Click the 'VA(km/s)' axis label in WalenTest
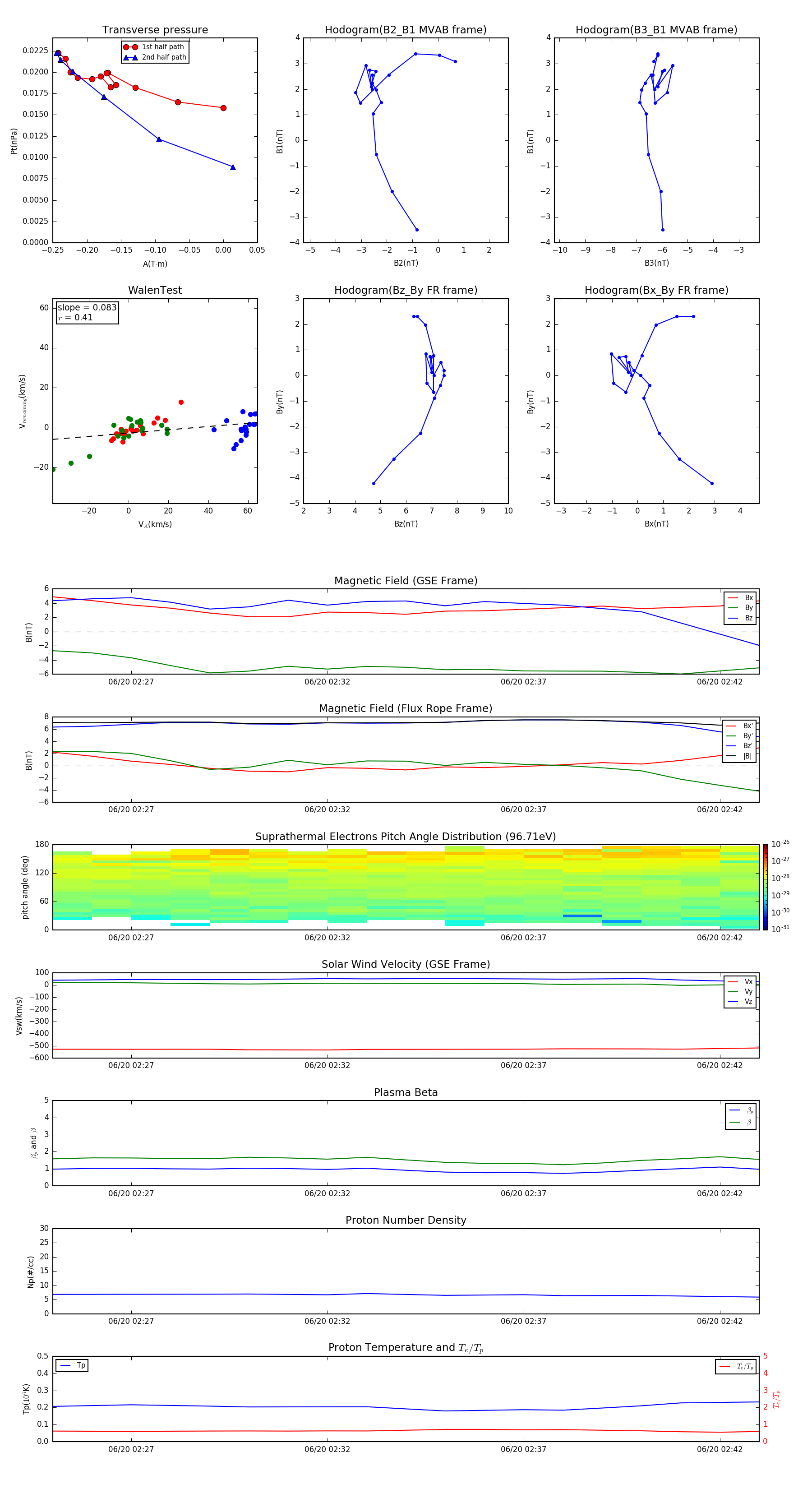This screenshot has height=1489, width=812. click(x=155, y=524)
